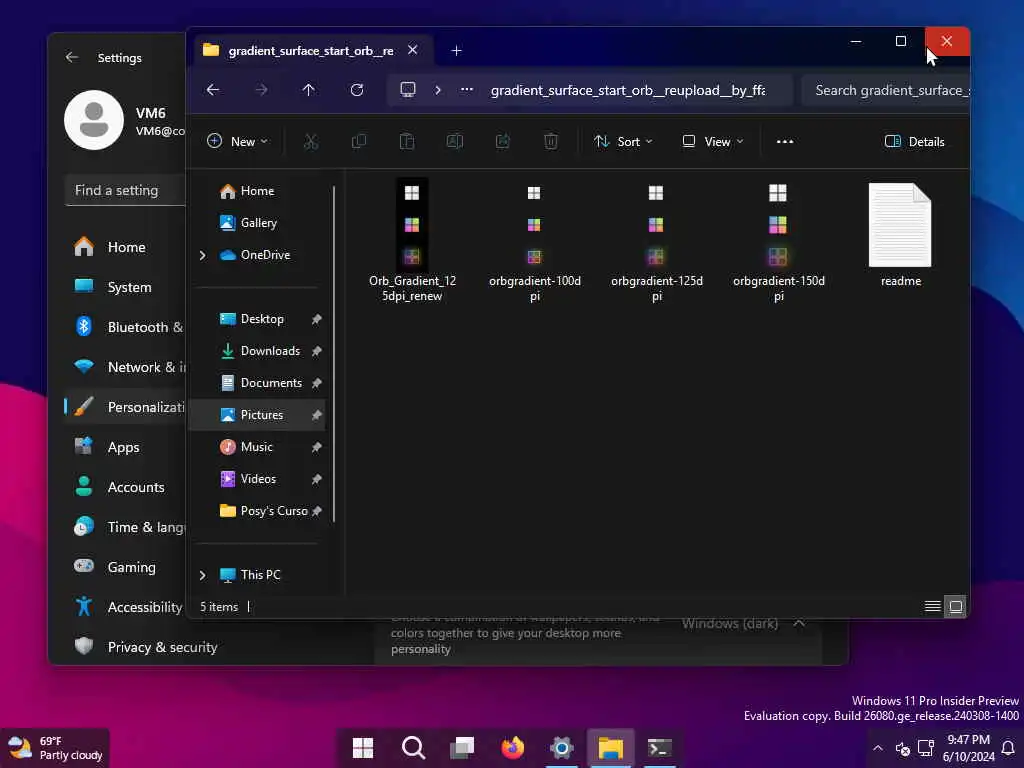Open the Terminal from the taskbar
This screenshot has height=768, width=1024.
(660, 748)
